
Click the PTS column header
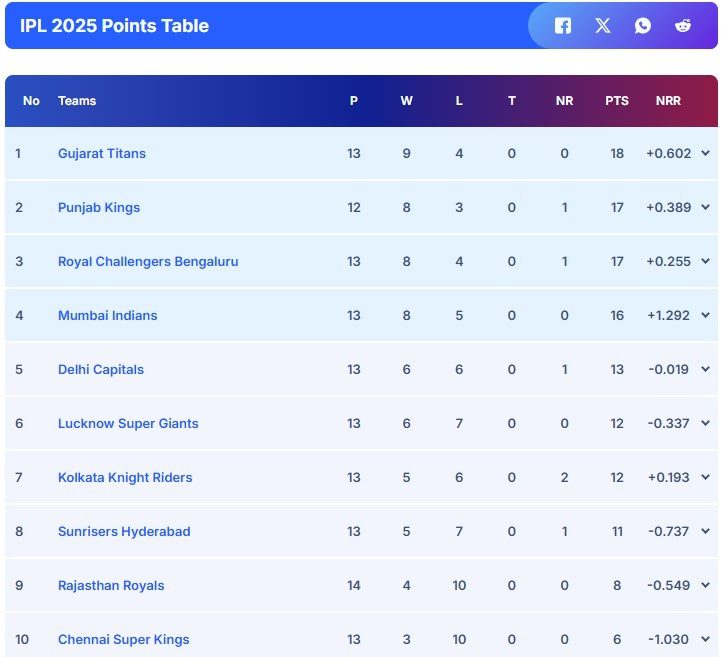[x=617, y=101]
